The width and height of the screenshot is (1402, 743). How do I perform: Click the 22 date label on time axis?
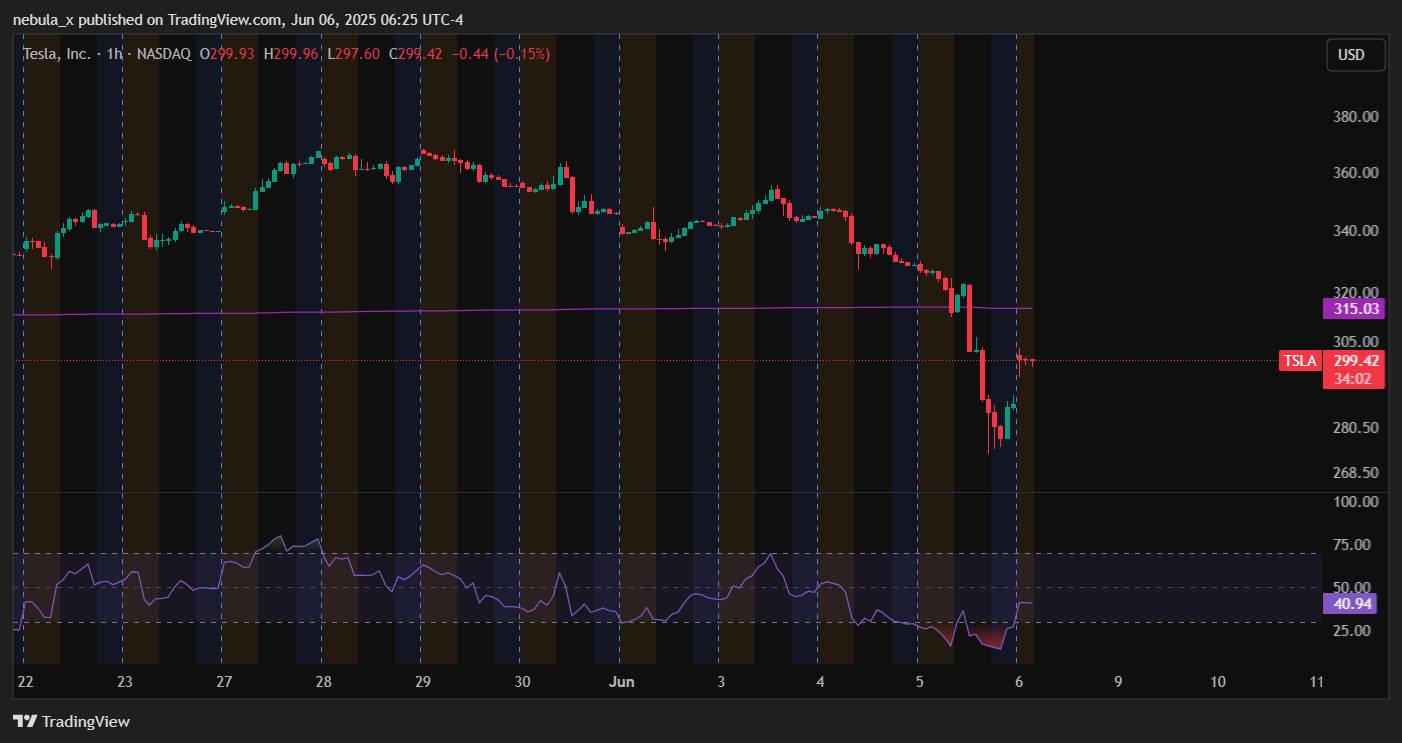(26, 682)
